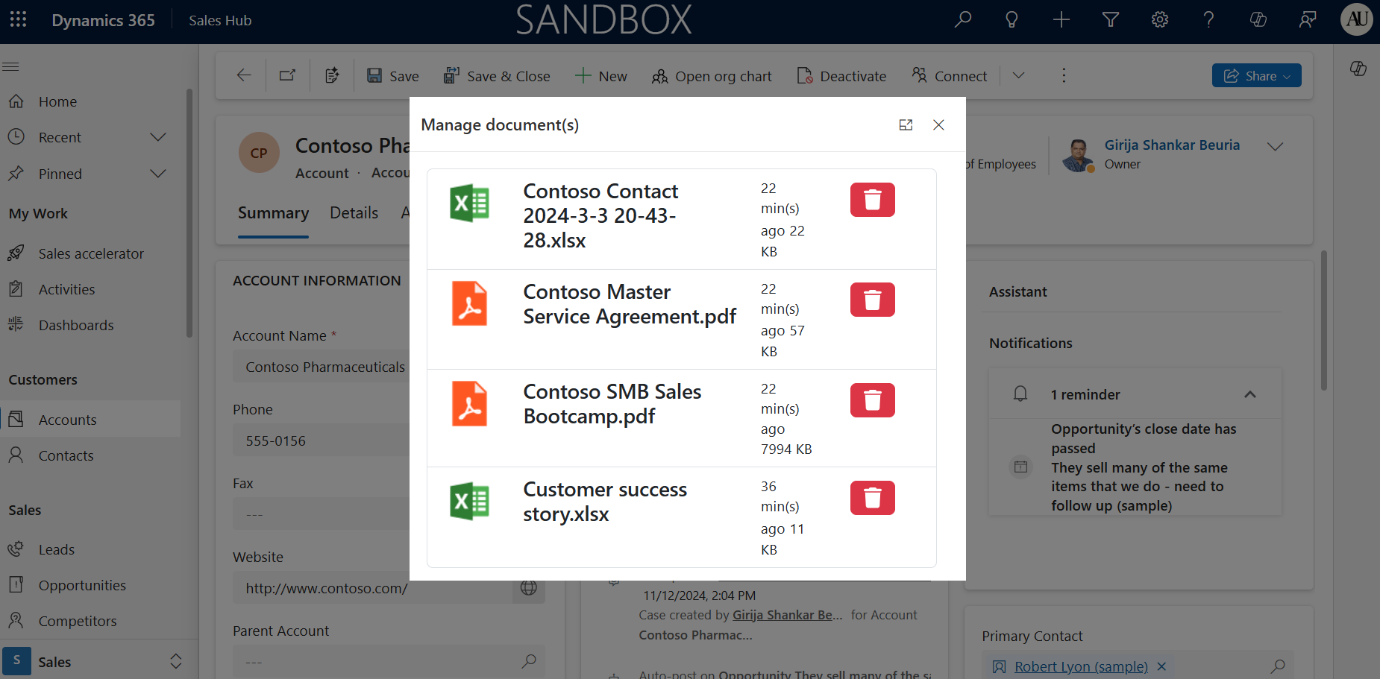The width and height of the screenshot is (1380, 679).
Task: Click the Website field
Action: [372, 589]
